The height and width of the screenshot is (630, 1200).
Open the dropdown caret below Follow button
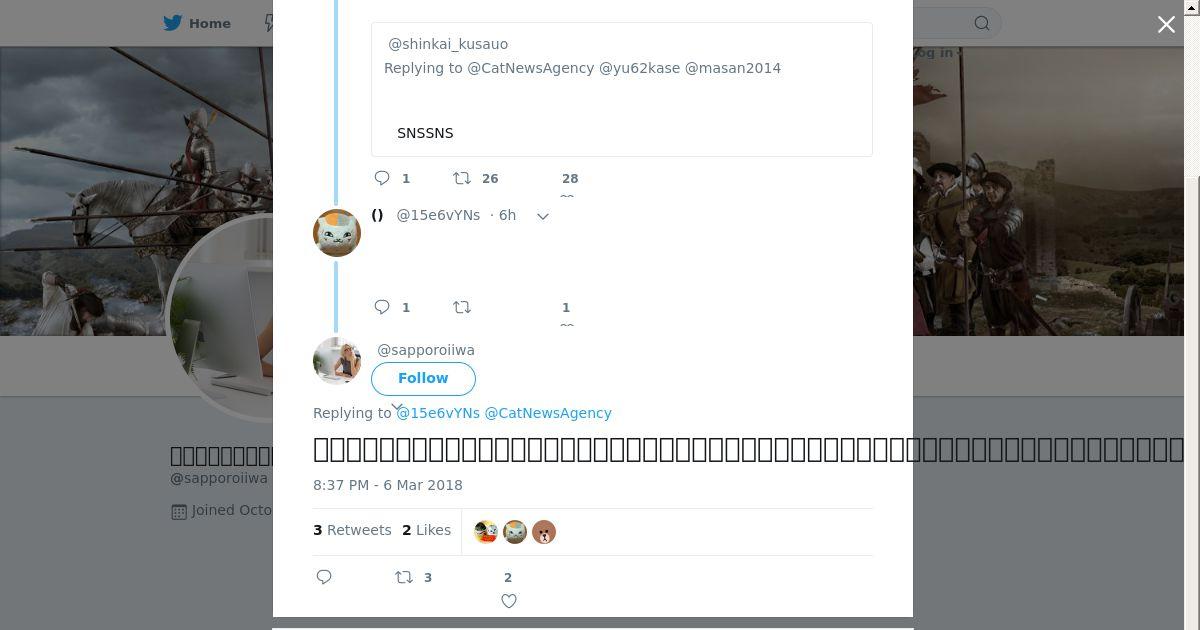pos(397,407)
